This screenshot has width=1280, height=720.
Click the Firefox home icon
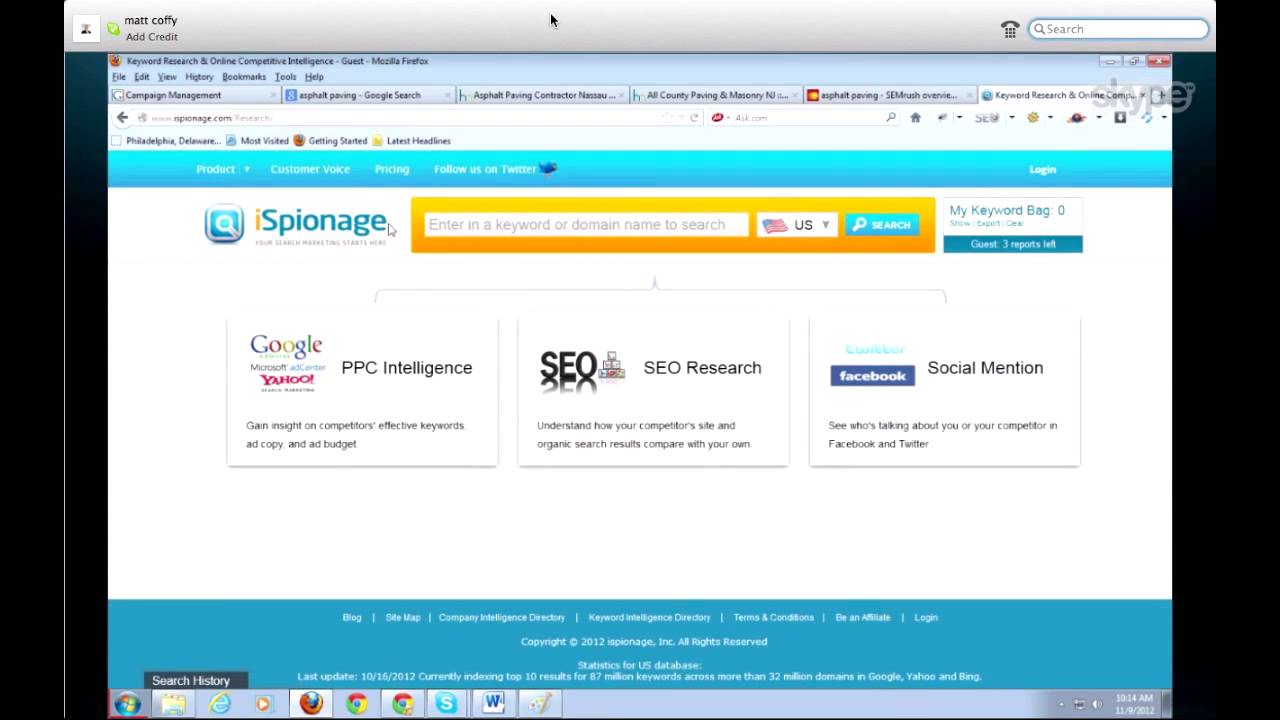click(x=915, y=118)
